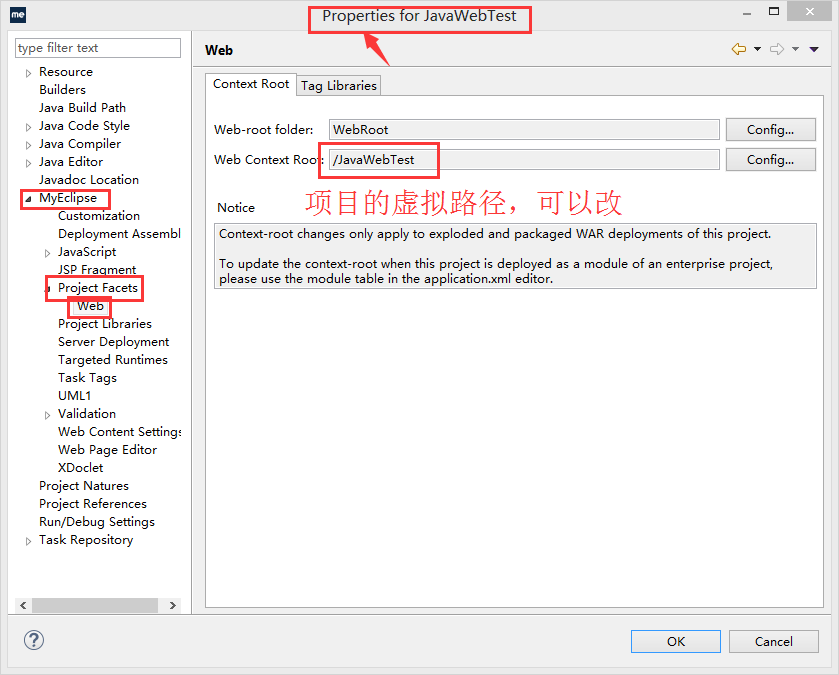Click Config button for Web Context Root
The image size is (839, 675).
771,159
